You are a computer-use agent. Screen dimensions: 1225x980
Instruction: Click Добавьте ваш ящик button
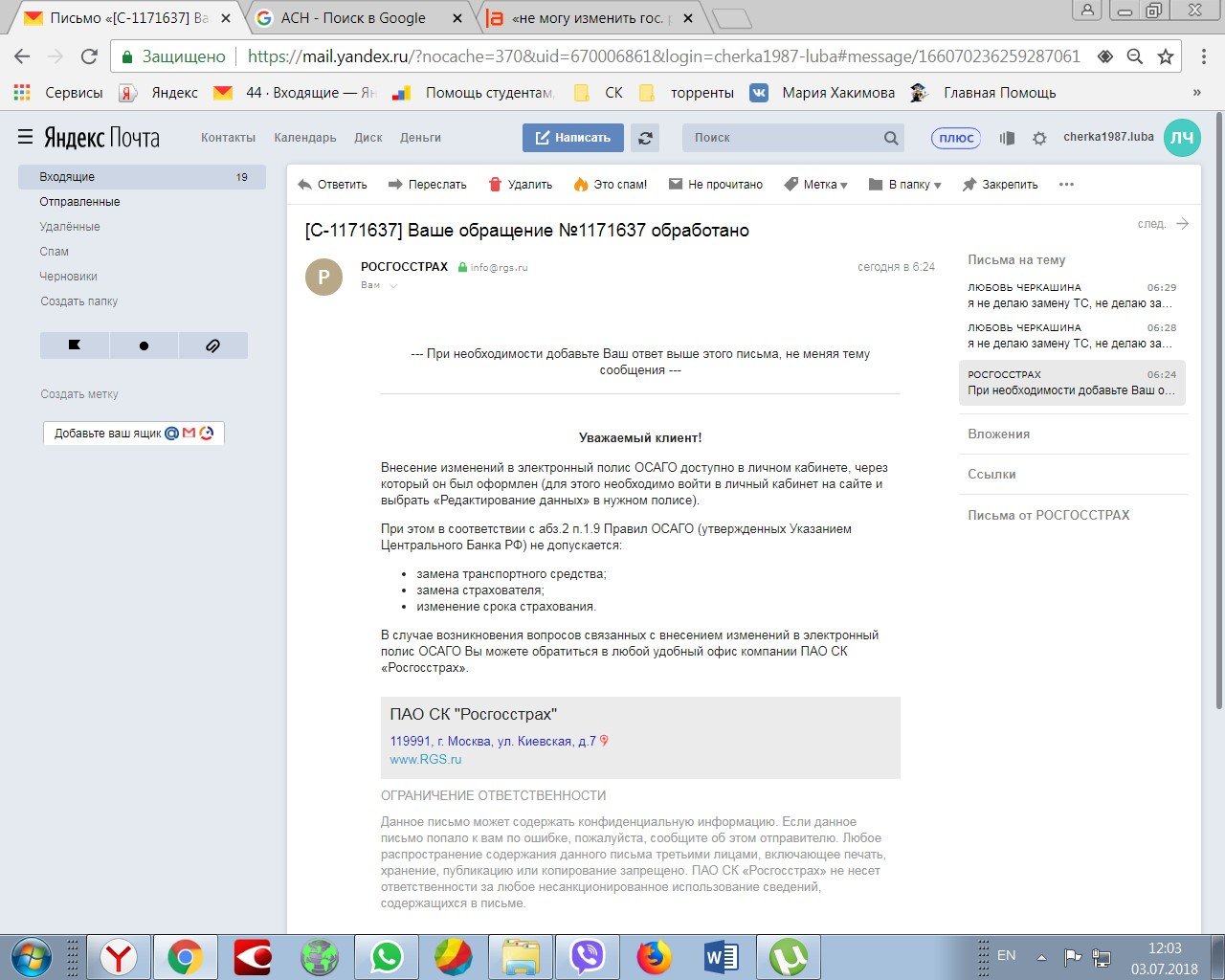tap(134, 434)
